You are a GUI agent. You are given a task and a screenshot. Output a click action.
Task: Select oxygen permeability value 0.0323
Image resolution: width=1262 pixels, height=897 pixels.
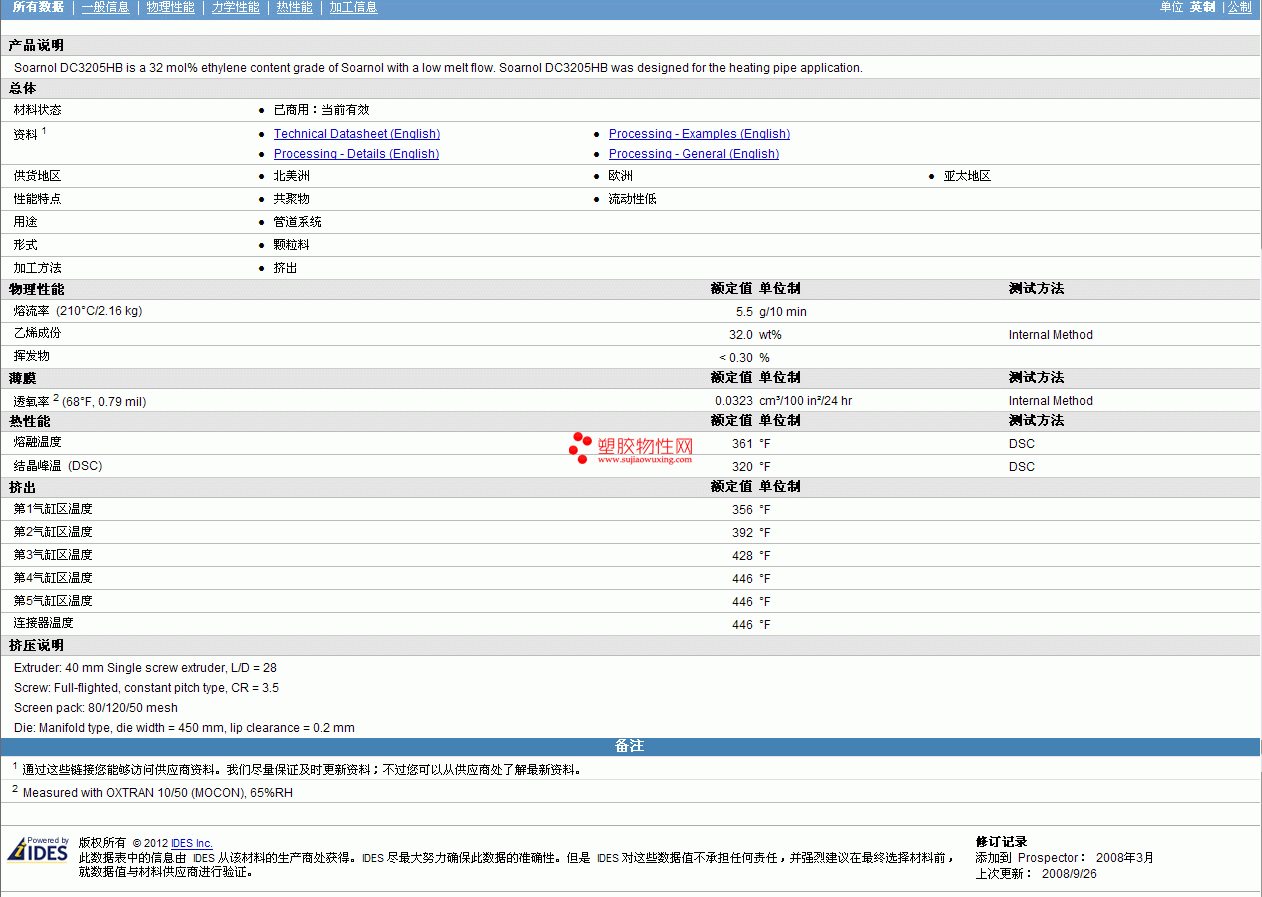(x=734, y=401)
